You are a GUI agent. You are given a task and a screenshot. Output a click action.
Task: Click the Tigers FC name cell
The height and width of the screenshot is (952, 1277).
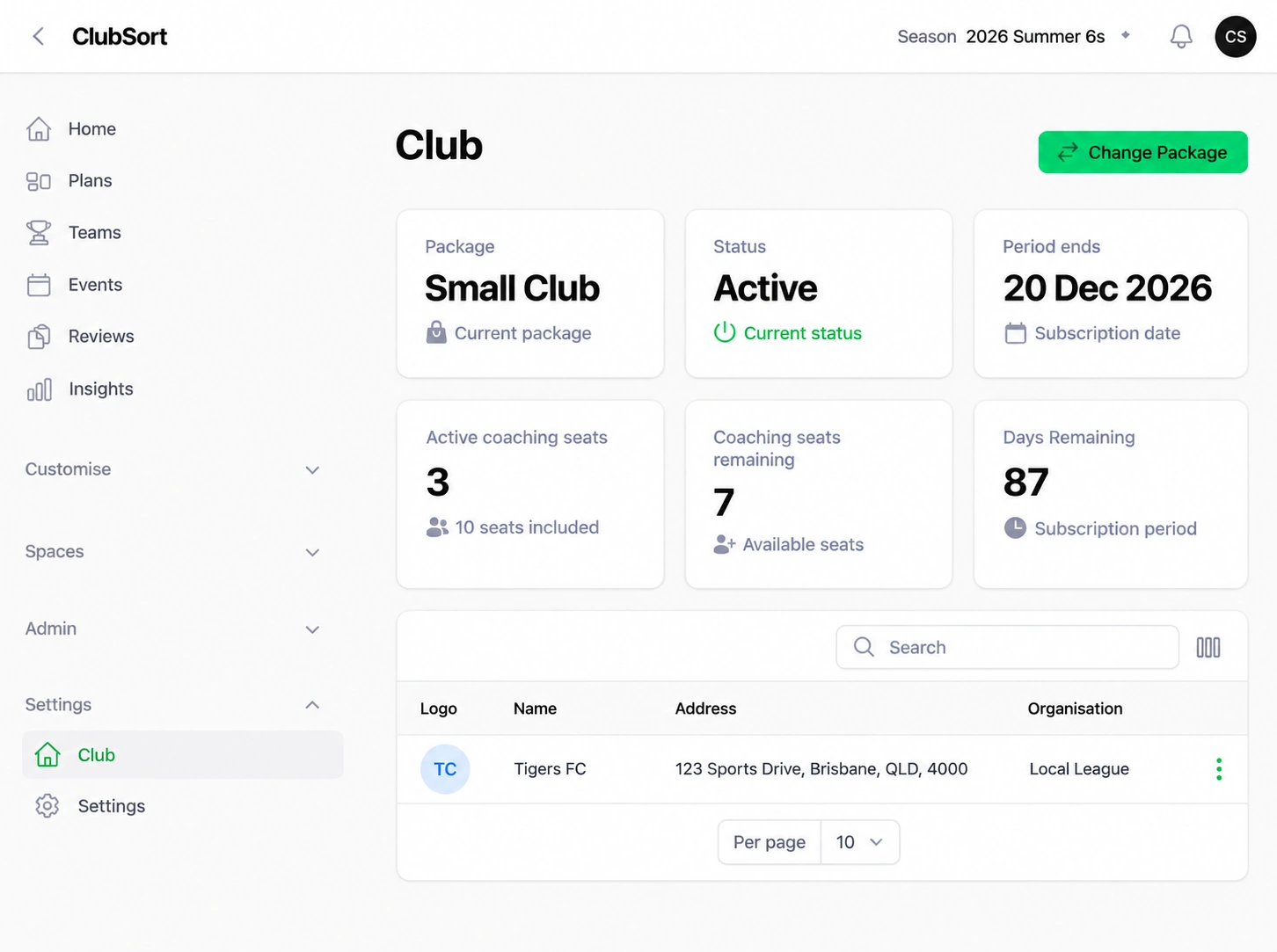pos(550,769)
